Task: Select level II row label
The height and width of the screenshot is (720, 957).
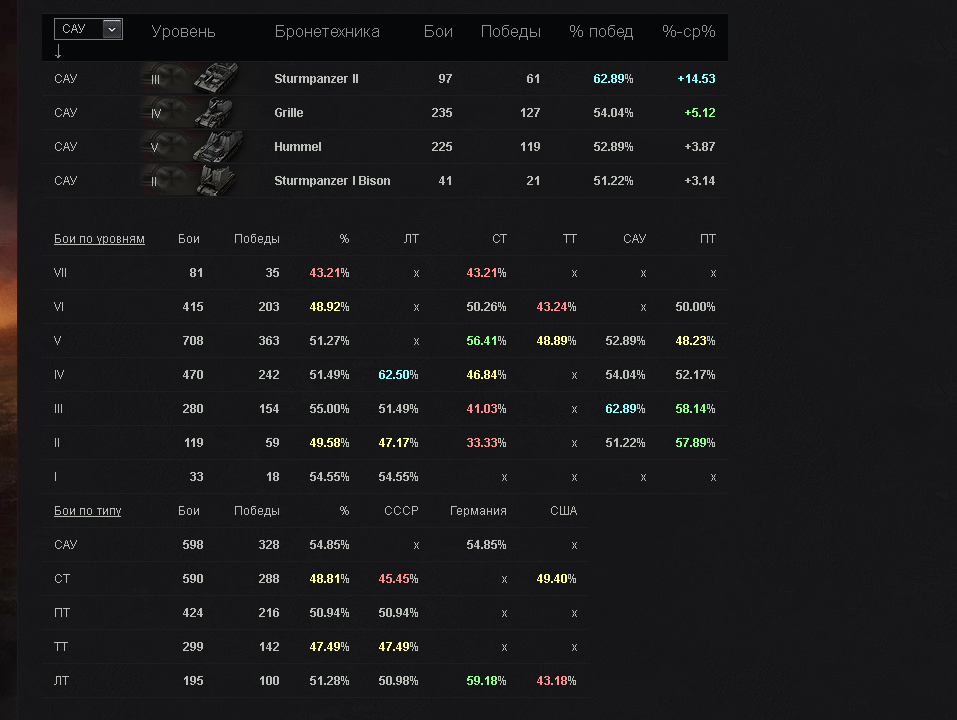Action: click(x=57, y=444)
